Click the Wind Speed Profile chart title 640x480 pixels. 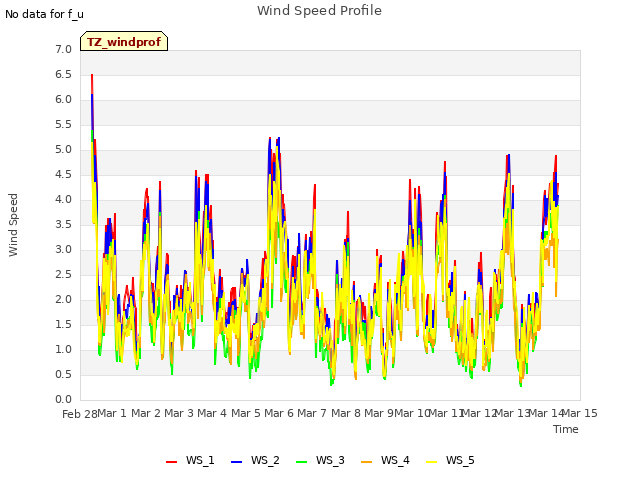[319, 11]
